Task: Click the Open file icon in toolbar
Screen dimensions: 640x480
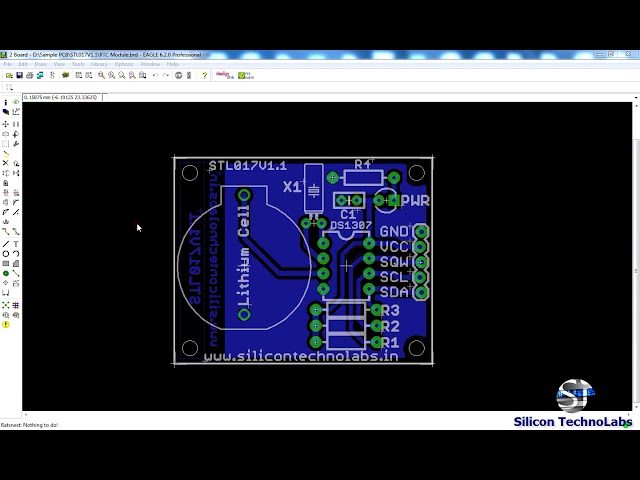Action: (7, 75)
